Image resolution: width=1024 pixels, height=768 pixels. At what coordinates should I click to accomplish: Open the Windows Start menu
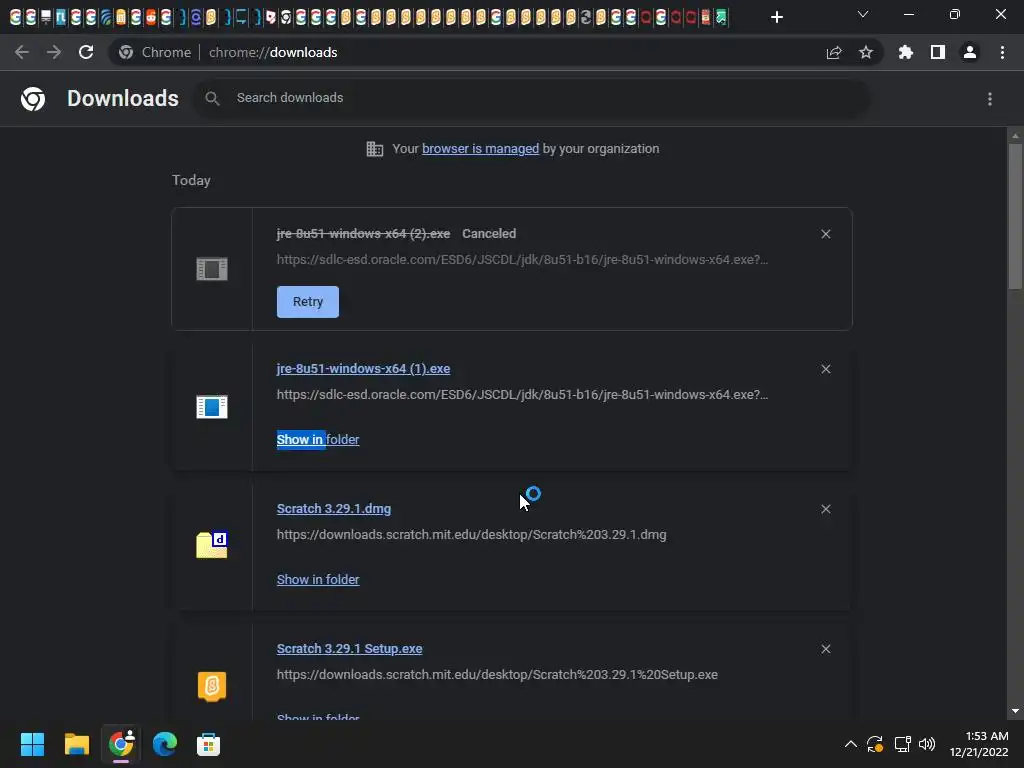(x=32, y=744)
